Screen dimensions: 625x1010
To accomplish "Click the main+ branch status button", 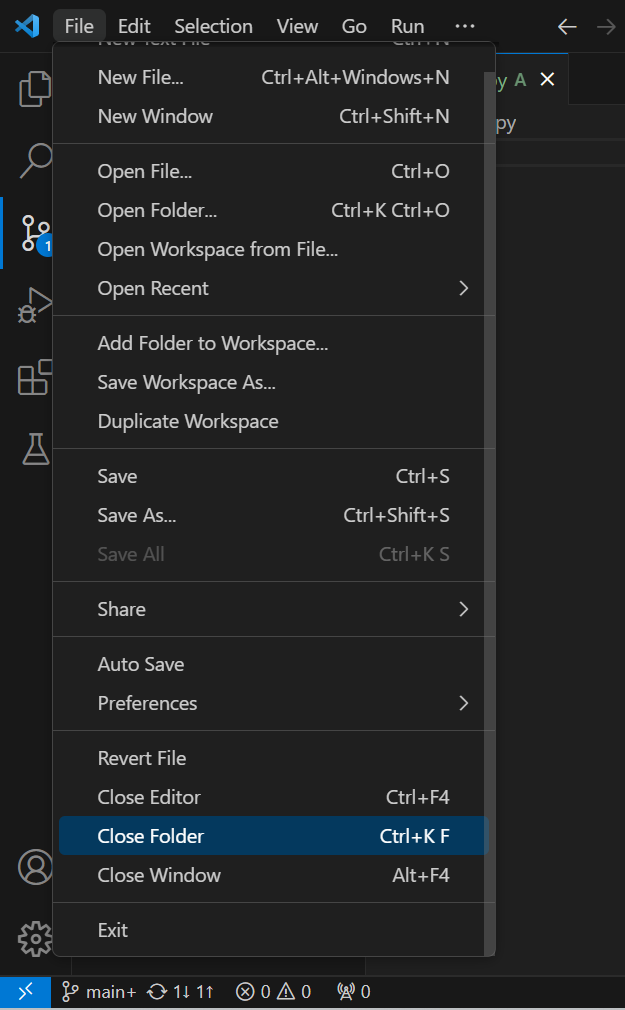I will [x=100, y=992].
